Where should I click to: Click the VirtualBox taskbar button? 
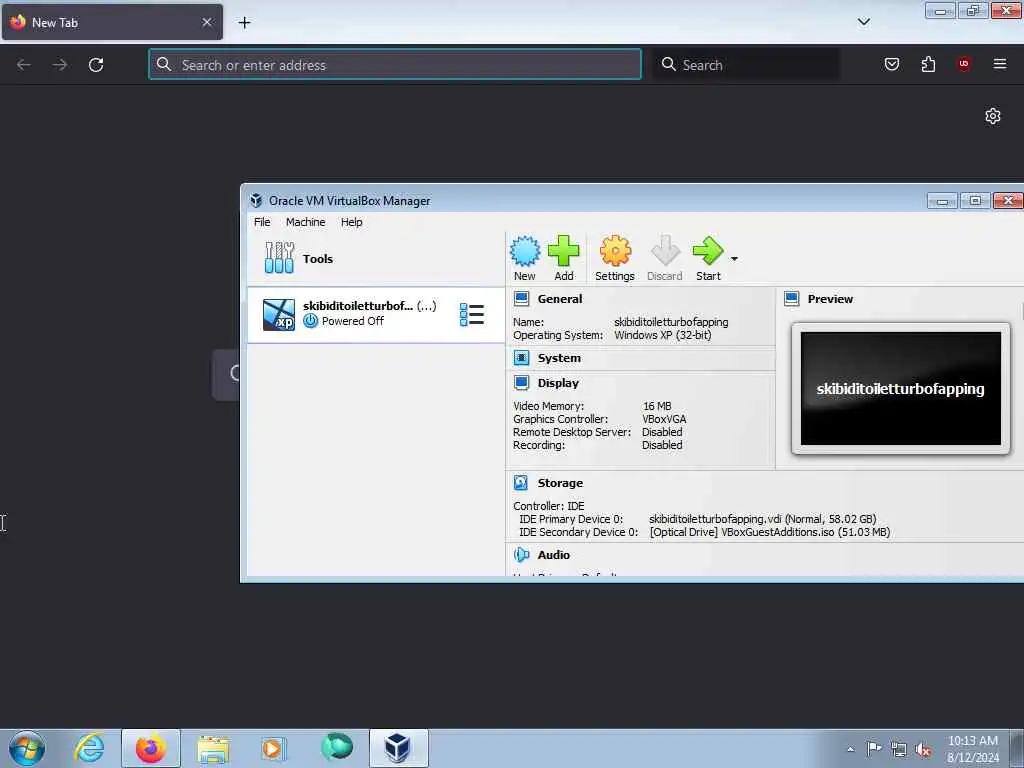coord(399,748)
